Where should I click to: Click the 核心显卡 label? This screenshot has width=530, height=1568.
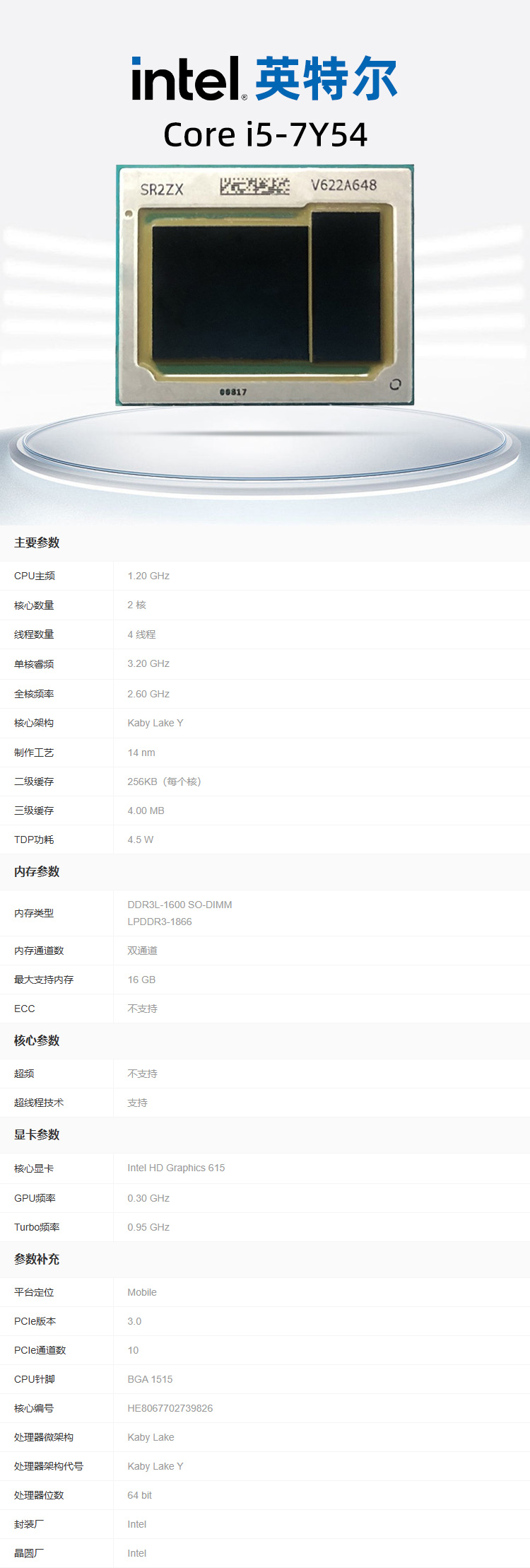[x=34, y=1168]
